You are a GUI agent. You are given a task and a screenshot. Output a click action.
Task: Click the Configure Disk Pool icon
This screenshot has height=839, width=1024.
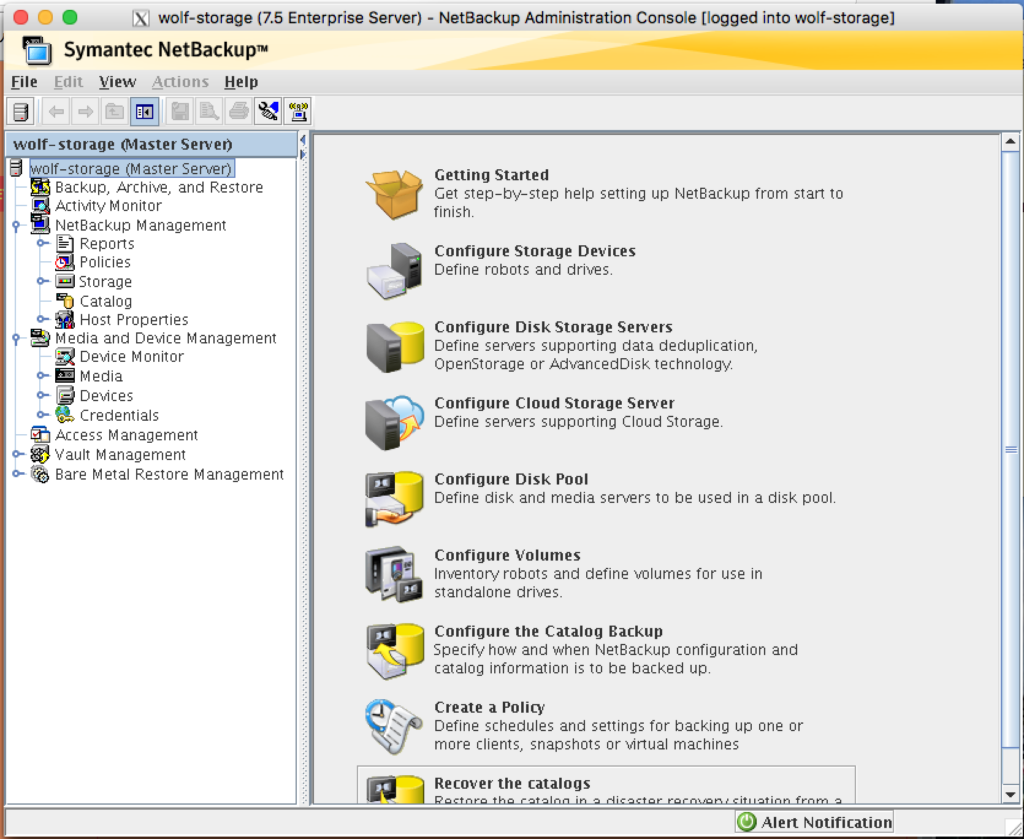pyautogui.click(x=394, y=497)
